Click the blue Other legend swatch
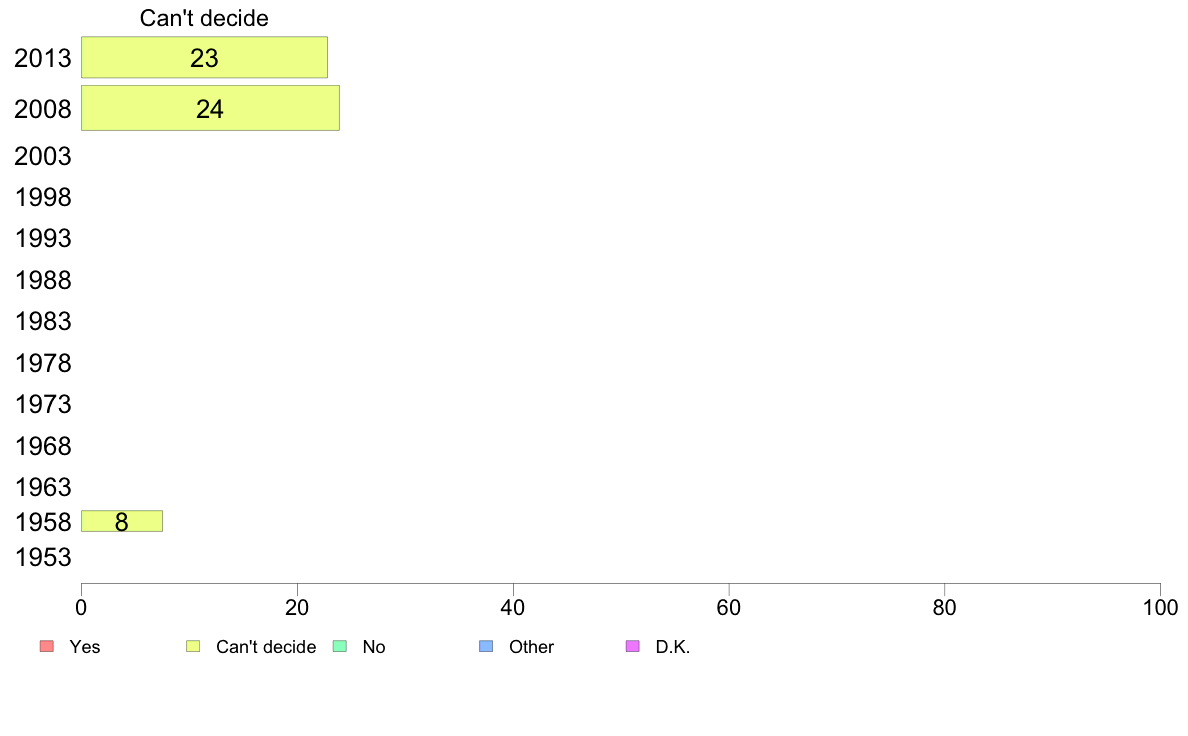This screenshot has height=736, width=1188. click(x=486, y=646)
